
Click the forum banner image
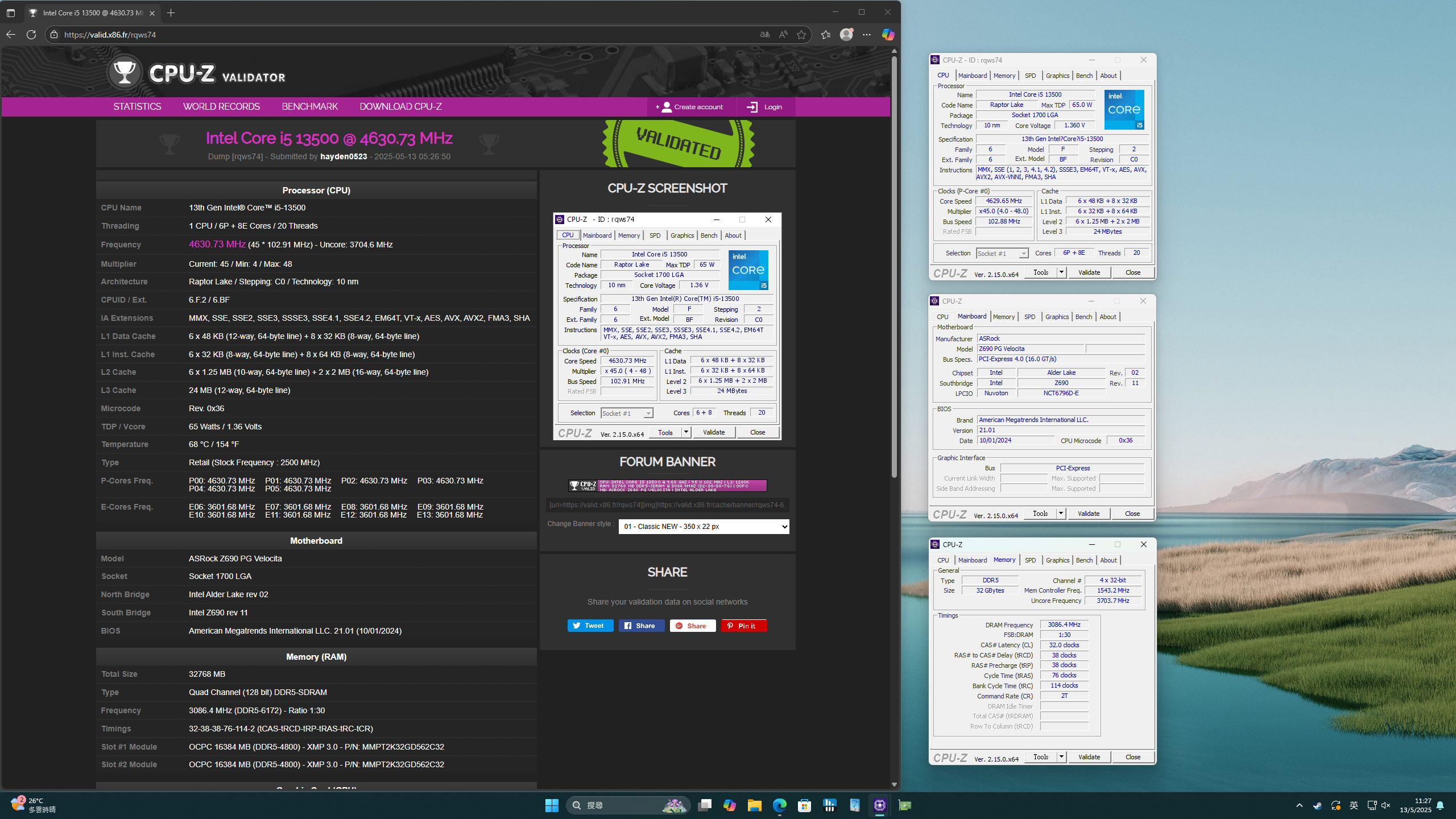pyautogui.click(x=668, y=485)
